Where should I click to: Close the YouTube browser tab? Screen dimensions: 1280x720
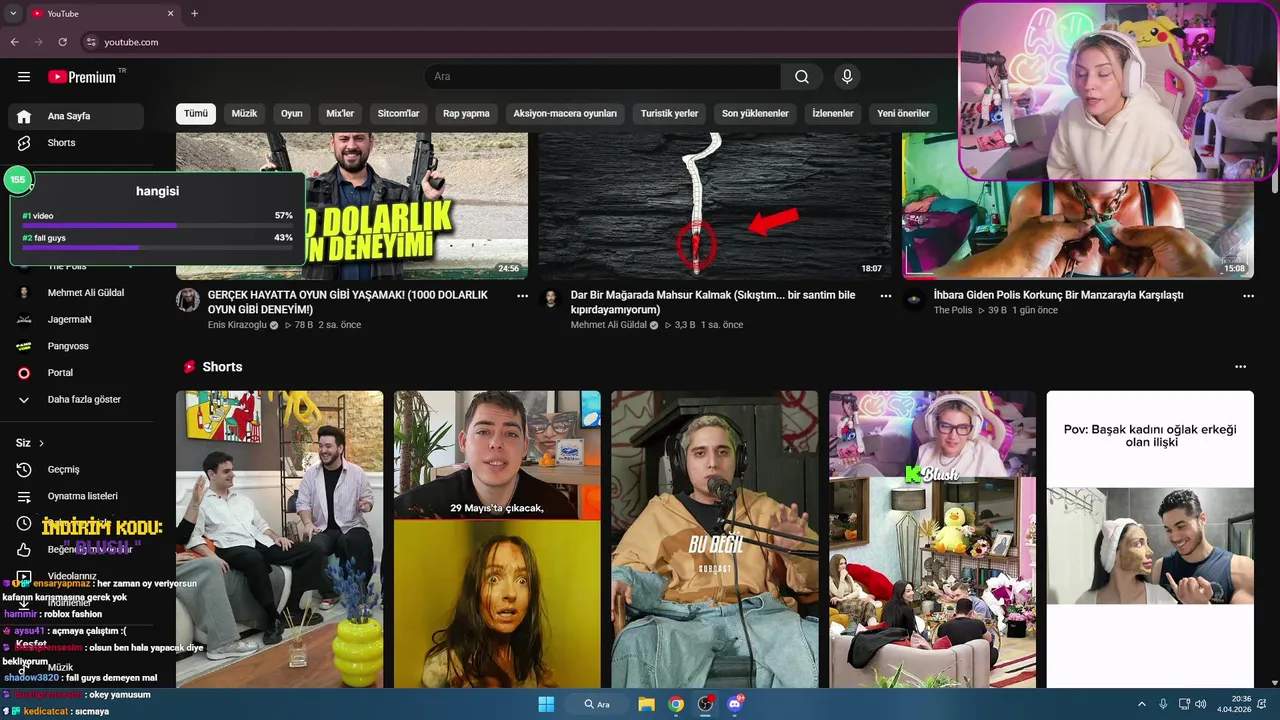point(170,14)
